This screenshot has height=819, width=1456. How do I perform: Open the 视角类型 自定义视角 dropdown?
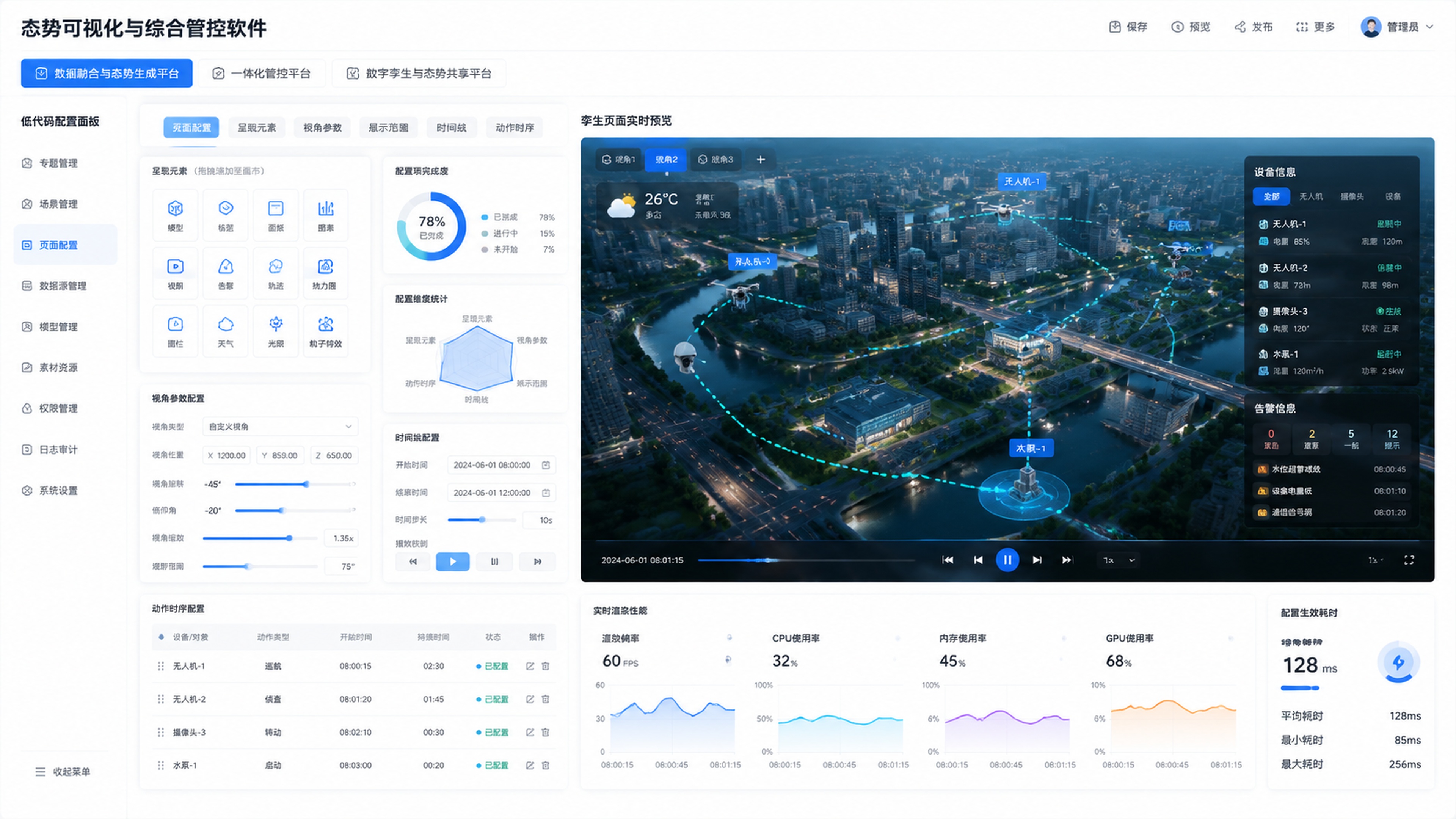click(280, 427)
